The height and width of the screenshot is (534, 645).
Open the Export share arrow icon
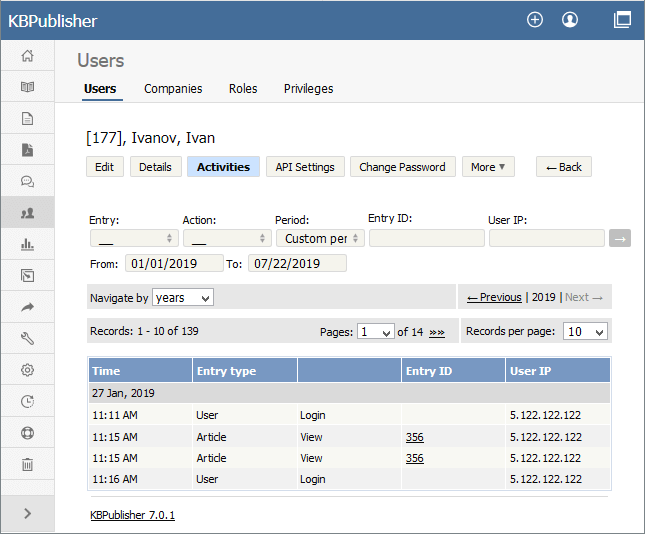28,307
